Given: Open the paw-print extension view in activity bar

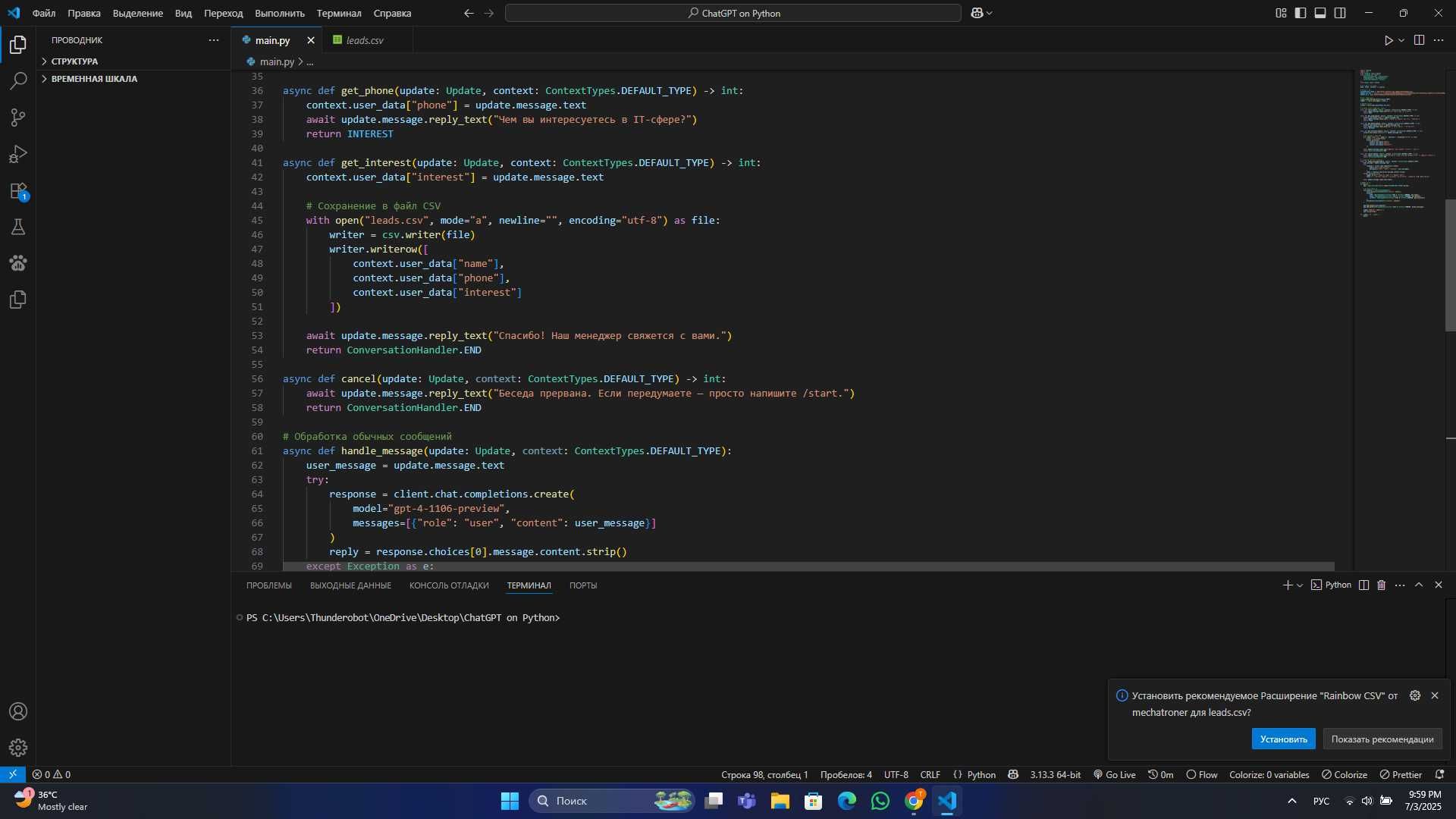Looking at the screenshot, I should click(18, 263).
